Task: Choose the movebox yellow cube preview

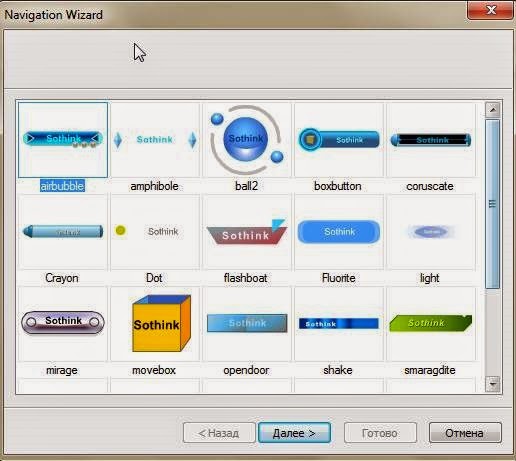Action: (x=155, y=324)
